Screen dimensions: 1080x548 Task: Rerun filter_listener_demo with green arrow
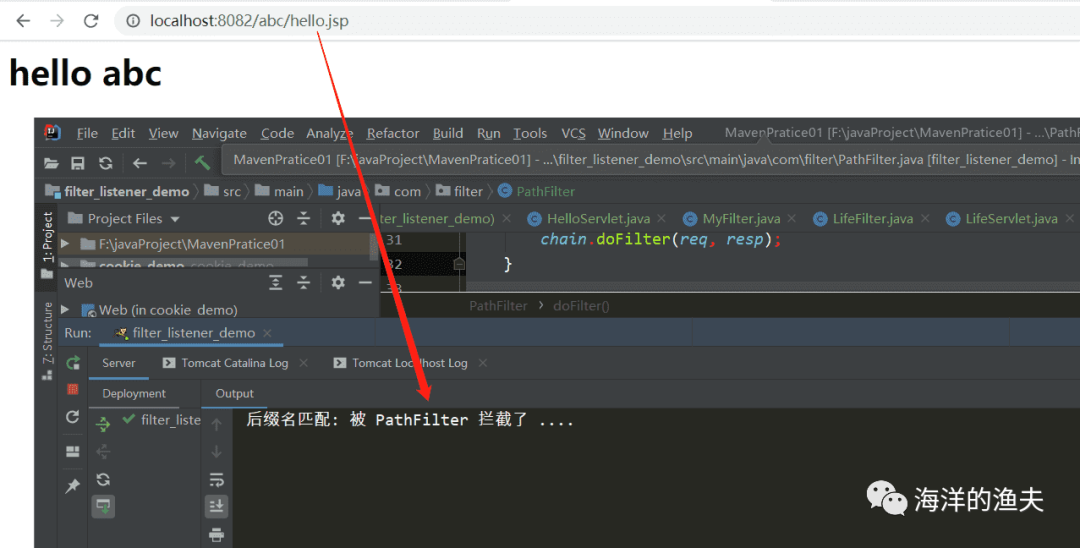[x=73, y=363]
